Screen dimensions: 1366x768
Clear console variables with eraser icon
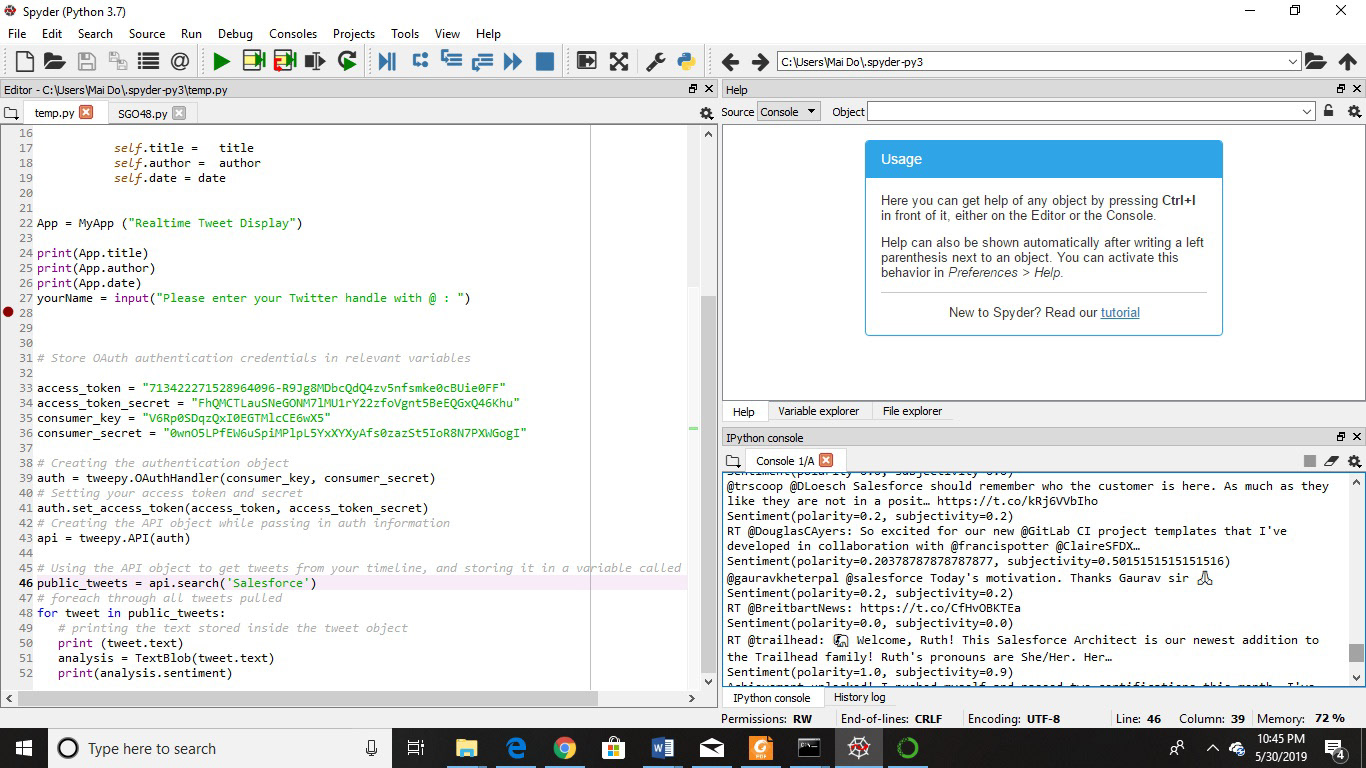pos(1331,461)
